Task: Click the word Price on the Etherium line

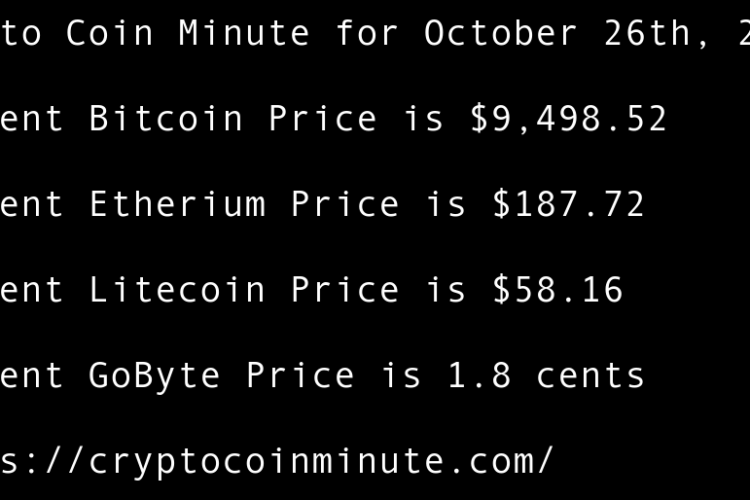Action: coord(345,205)
